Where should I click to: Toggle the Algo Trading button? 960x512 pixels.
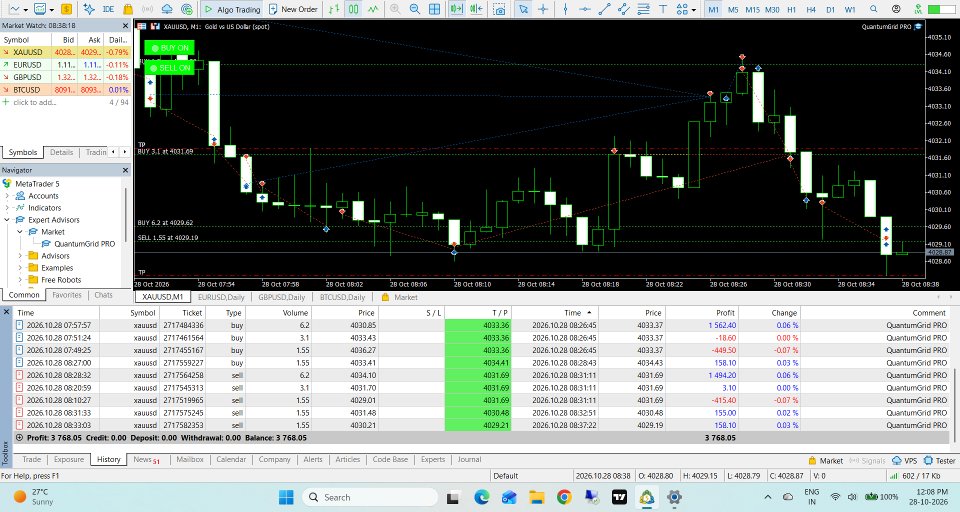232,9
